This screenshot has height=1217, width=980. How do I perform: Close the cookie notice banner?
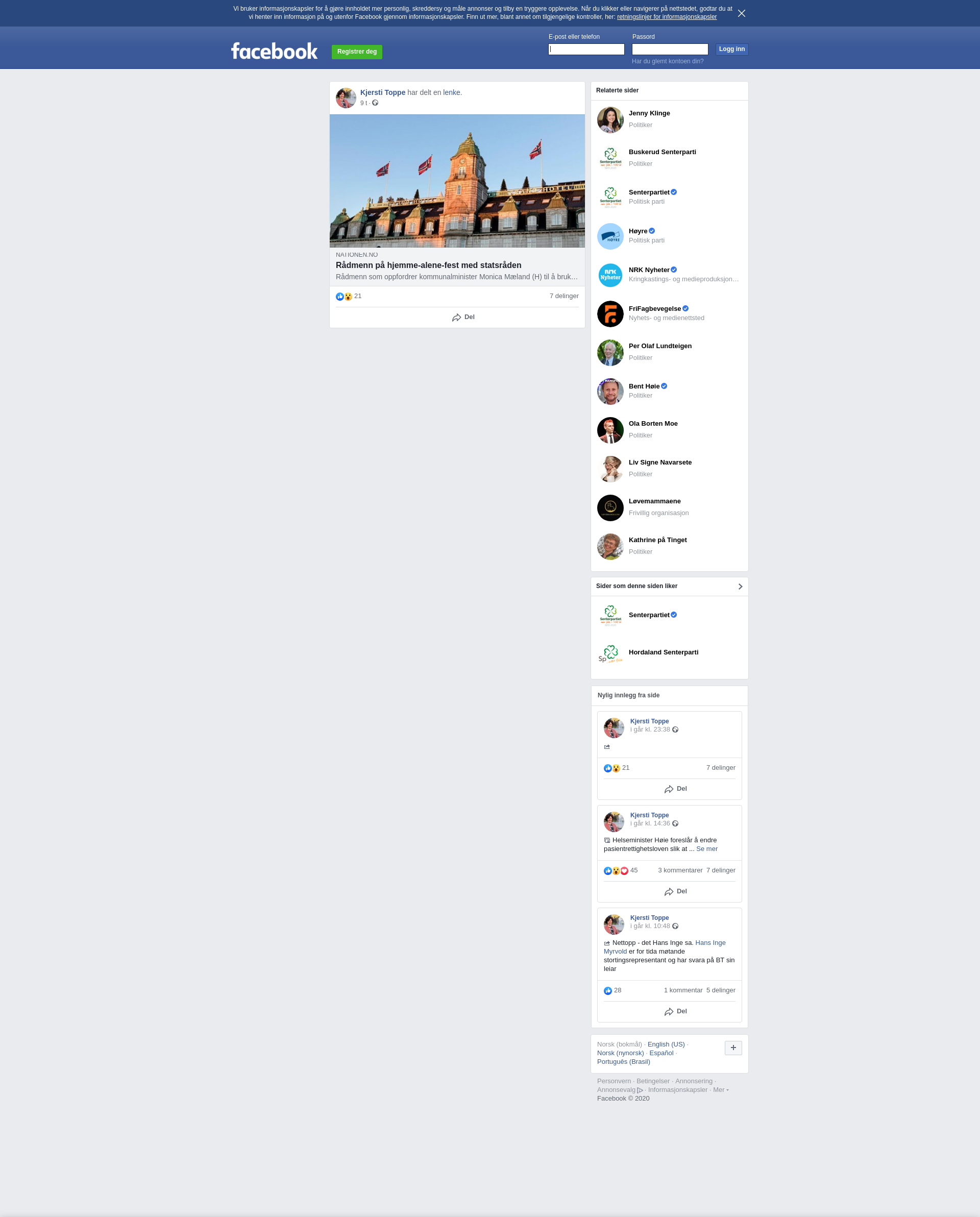point(741,14)
